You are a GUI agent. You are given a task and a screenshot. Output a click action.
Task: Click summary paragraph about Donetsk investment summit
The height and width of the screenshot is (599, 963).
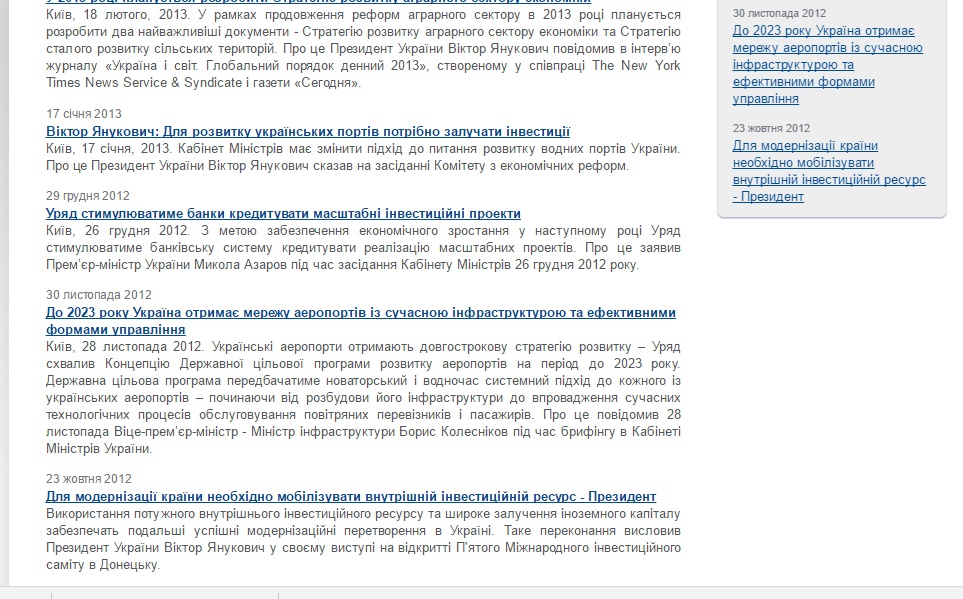[x=363, y=539]
